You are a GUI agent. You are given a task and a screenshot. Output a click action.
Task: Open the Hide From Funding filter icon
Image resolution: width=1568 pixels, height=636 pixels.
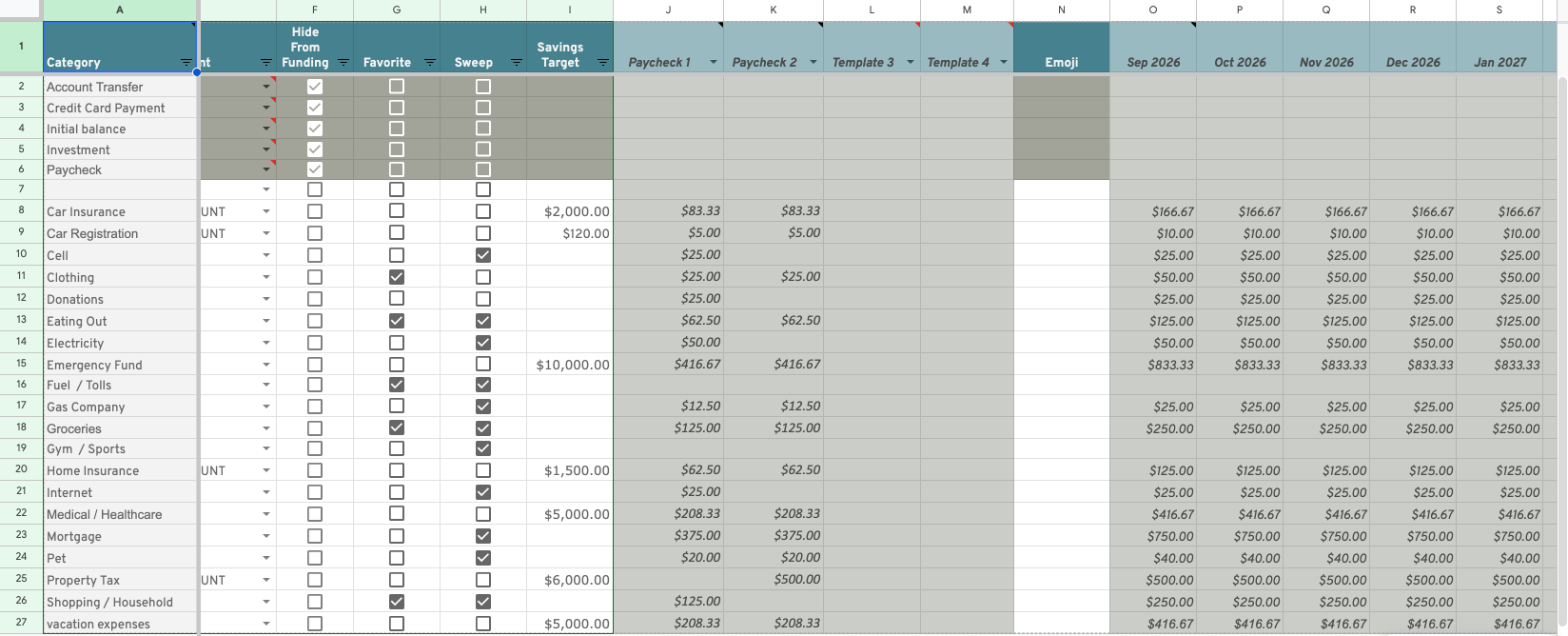click(x=343, y=62)
